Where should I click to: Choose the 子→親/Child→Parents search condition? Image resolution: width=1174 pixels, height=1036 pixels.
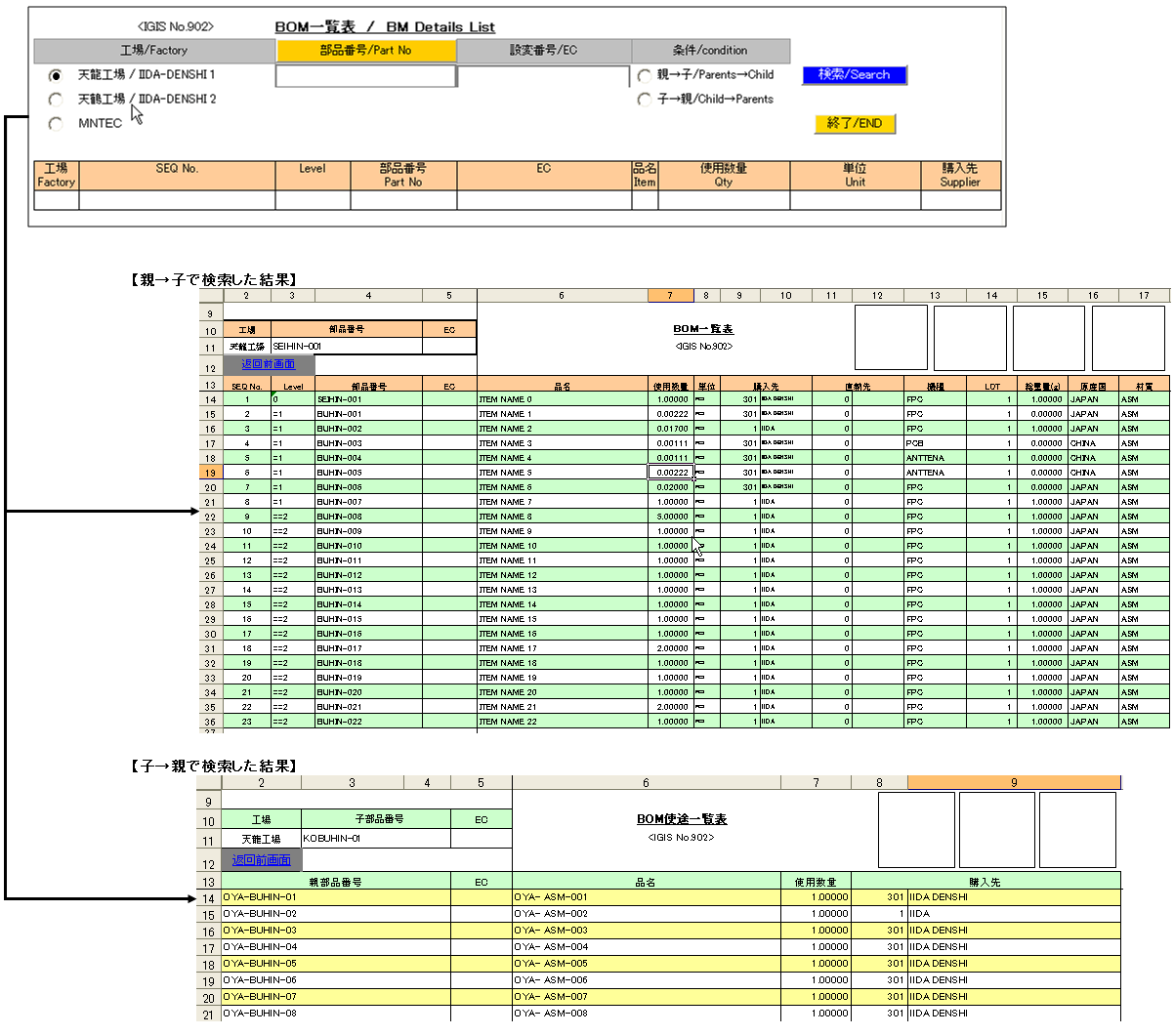pos(644,100)
